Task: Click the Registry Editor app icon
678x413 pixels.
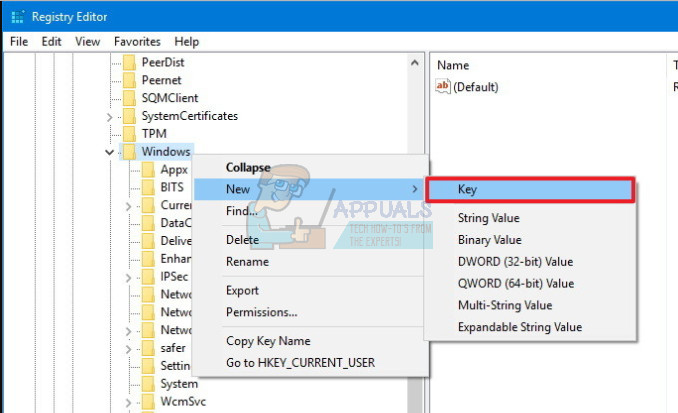Action: click(17, 17)
